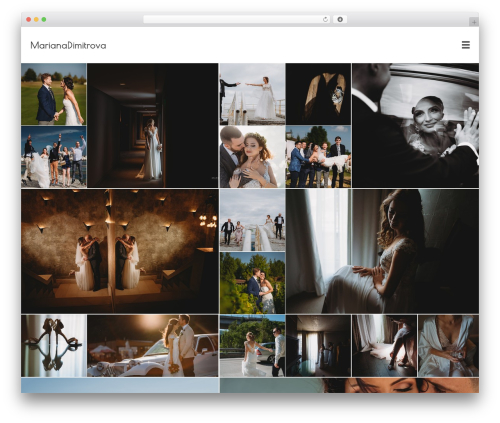Viewport: 500px width, 423px height.
Task: Open pale blue sky photo at bottom left
Action: point(120,385)
